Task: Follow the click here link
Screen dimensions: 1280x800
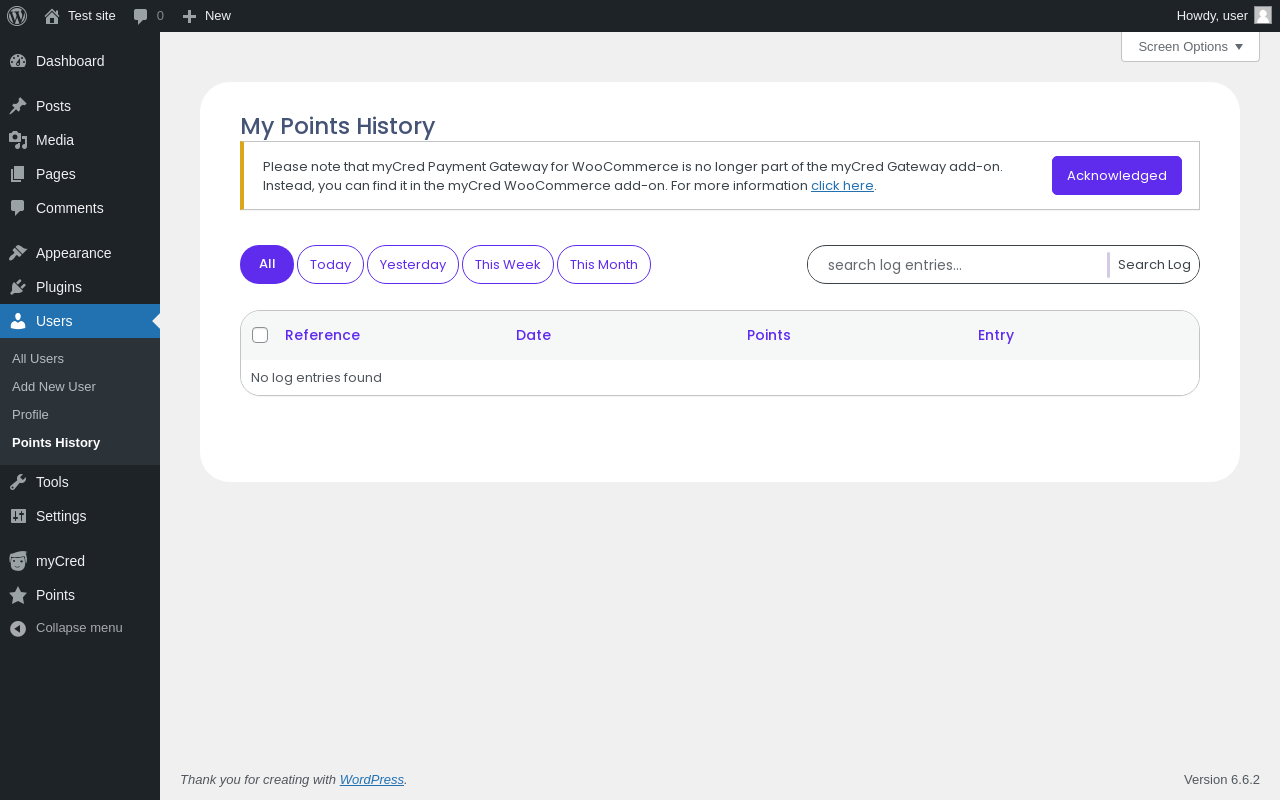Action: pos(842,186)
